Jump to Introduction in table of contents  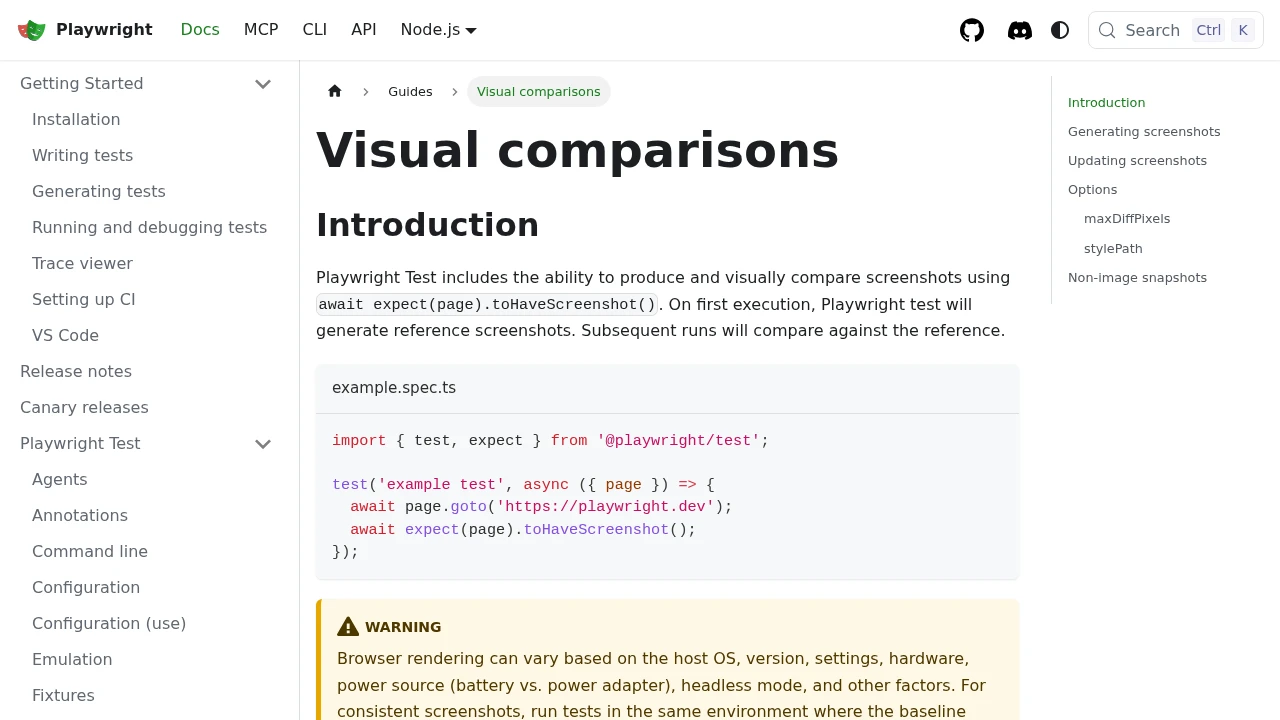1106,103
